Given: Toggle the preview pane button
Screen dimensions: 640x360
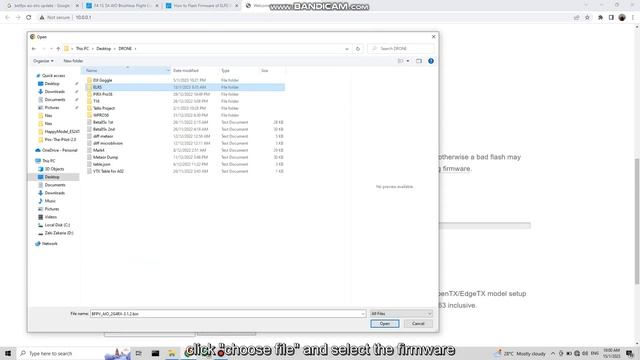Looking at the screenshot, I should 419,61.
